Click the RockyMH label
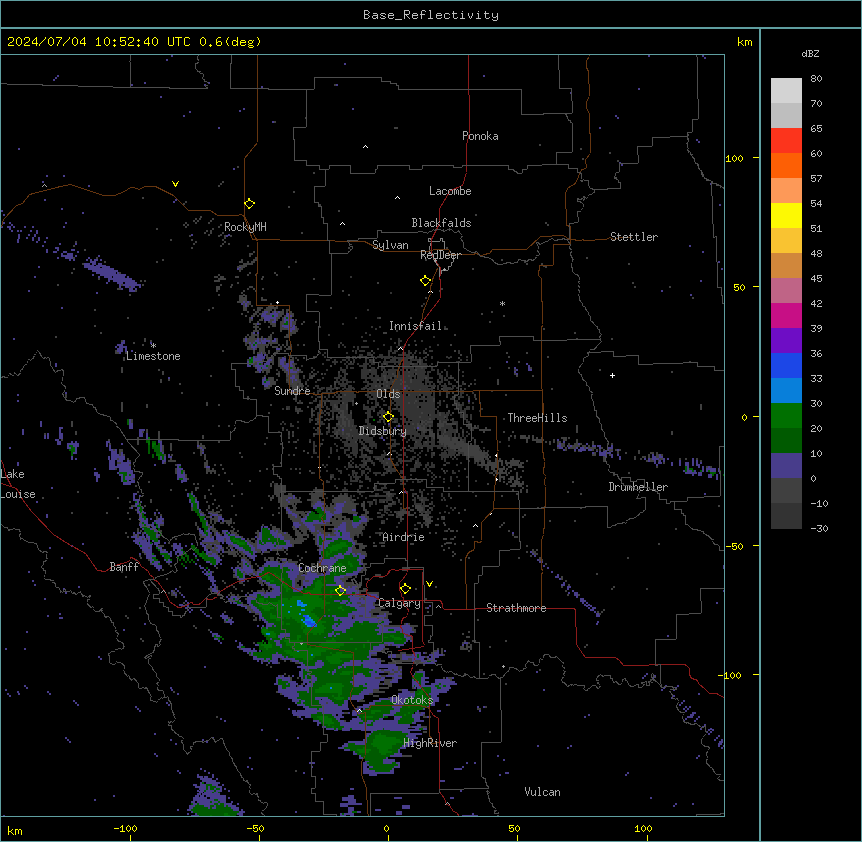This screenshot has height=842, width=862. (245, 227)
